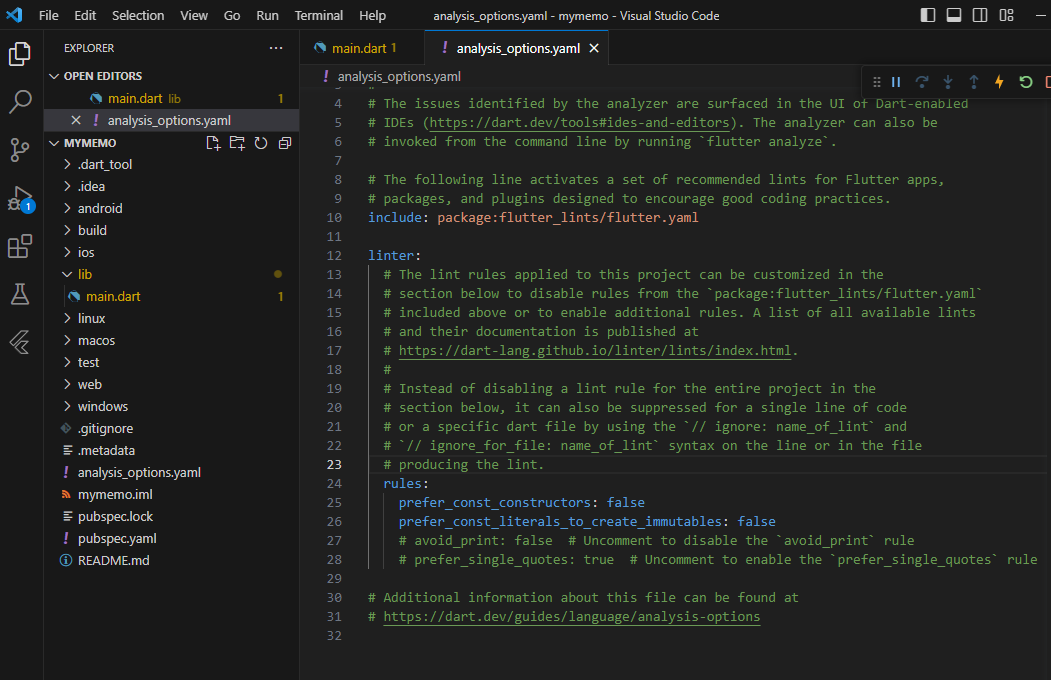
Task: Open dart.dev analysis-options guide link
Action: (572, 616)
